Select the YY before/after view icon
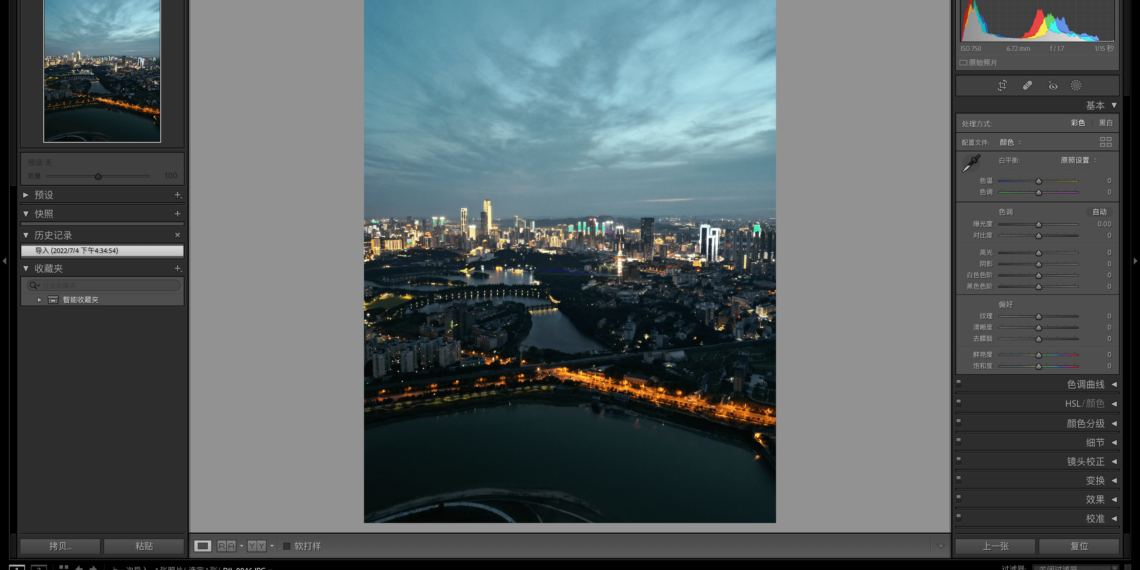The image size is (1140, 570). coord(257,546)
